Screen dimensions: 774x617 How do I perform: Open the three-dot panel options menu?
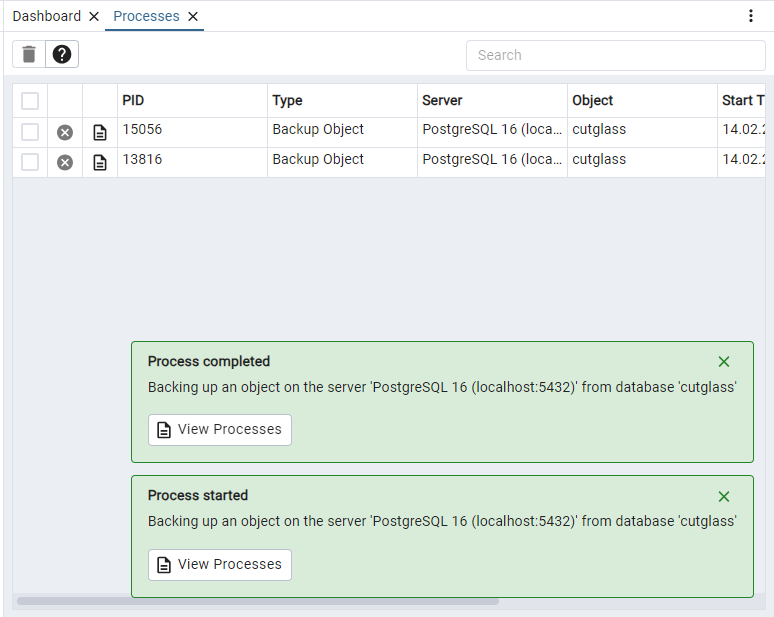751,16
